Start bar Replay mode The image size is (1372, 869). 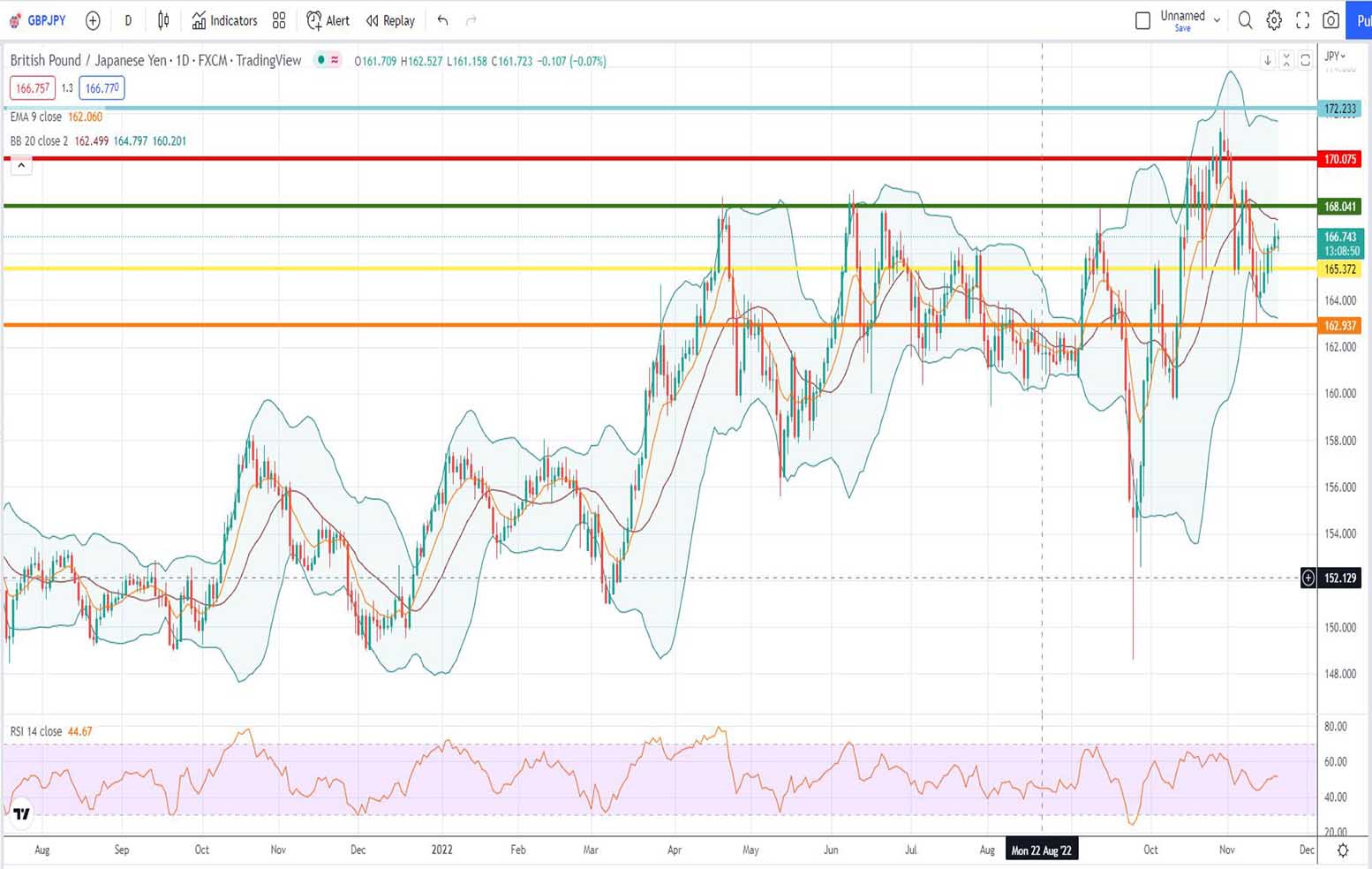click(x=389, y=20)
